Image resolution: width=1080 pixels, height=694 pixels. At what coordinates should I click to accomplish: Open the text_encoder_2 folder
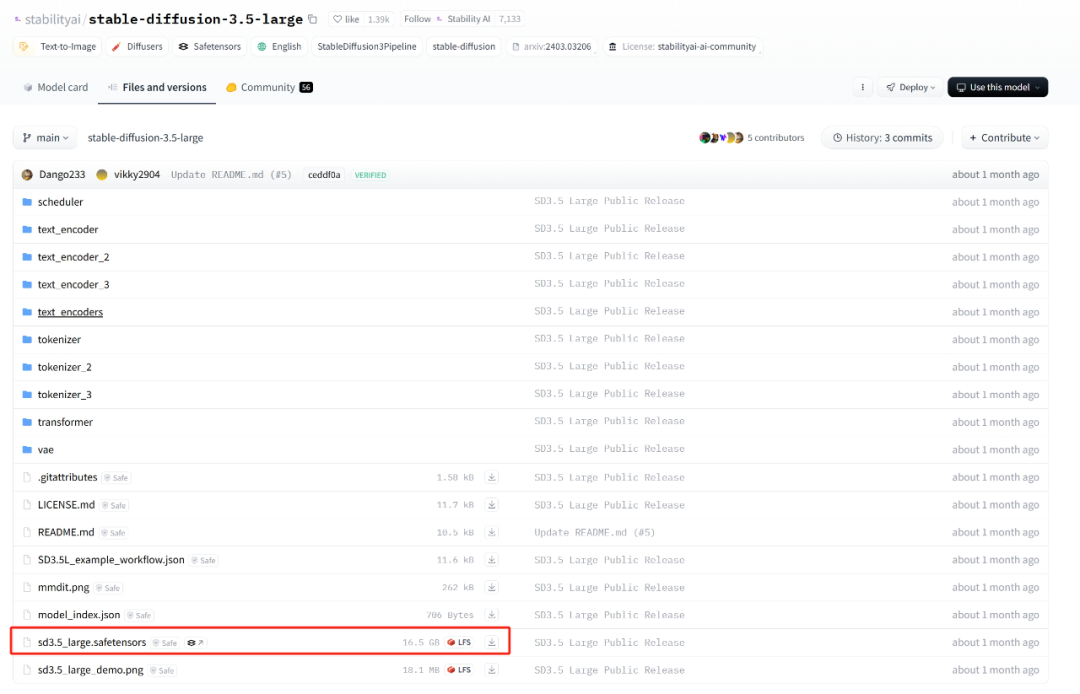click(73, 257)
